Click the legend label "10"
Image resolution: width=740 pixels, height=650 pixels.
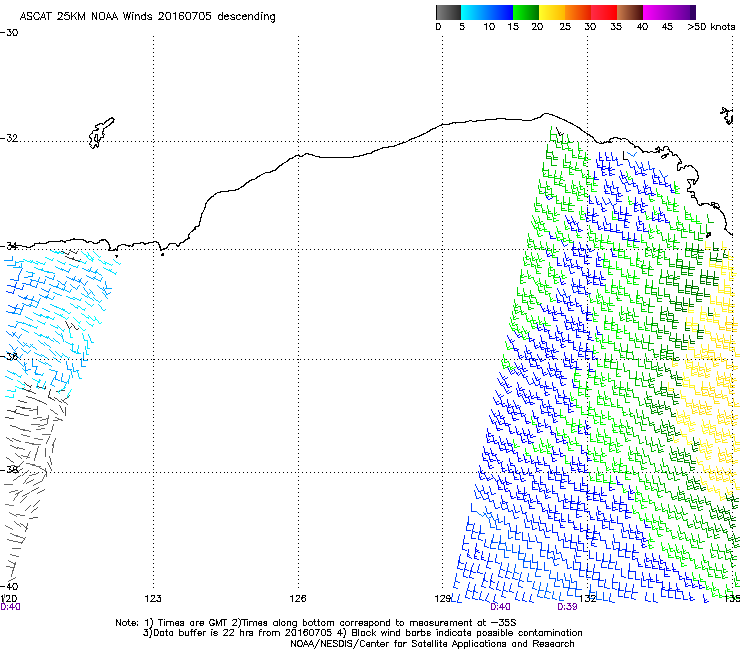coord(489,27)
